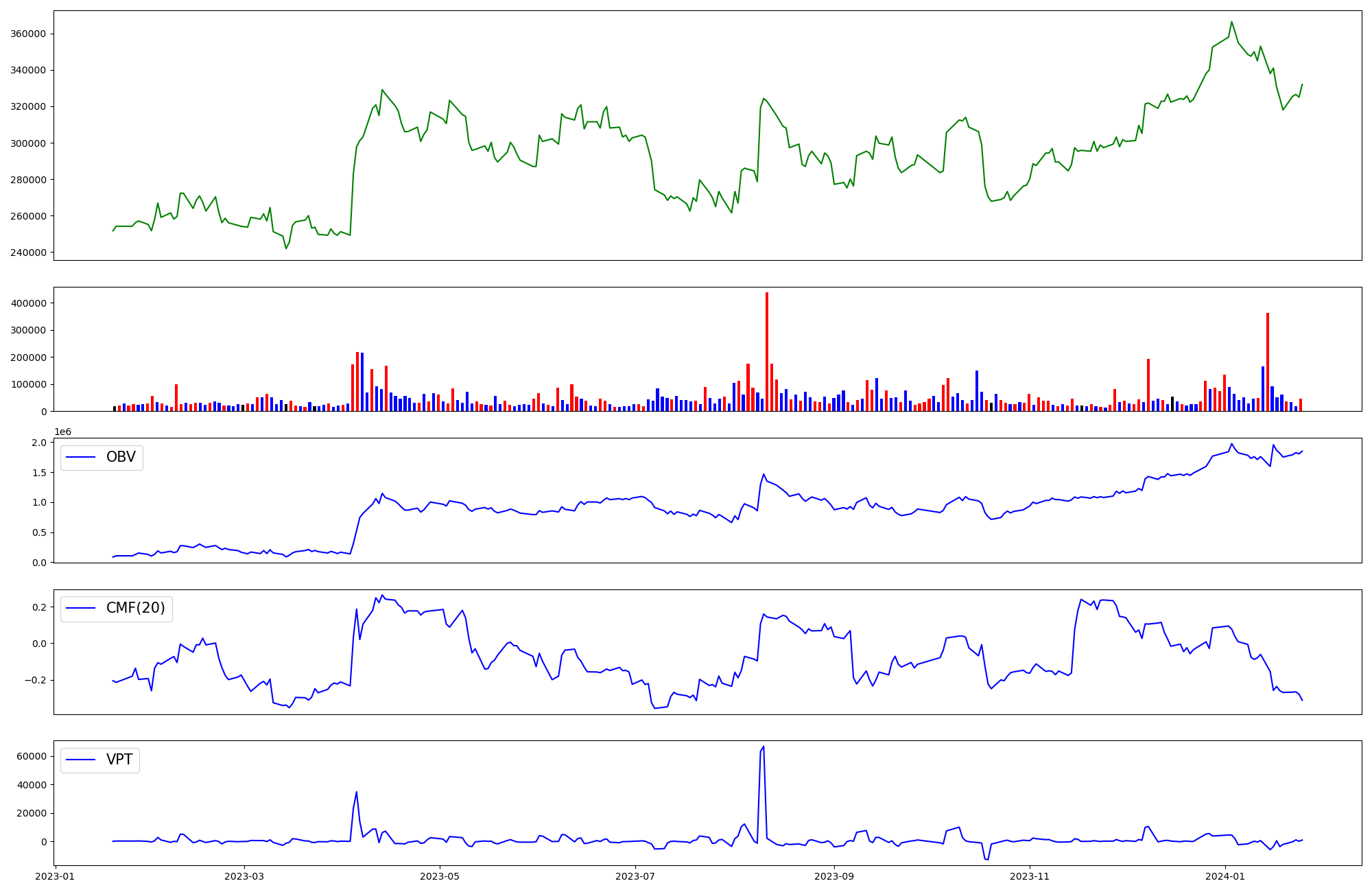Click the 2023-07 x-axis date label
The width and height of the screenshot is (1372, 892).
click(635, 876)
